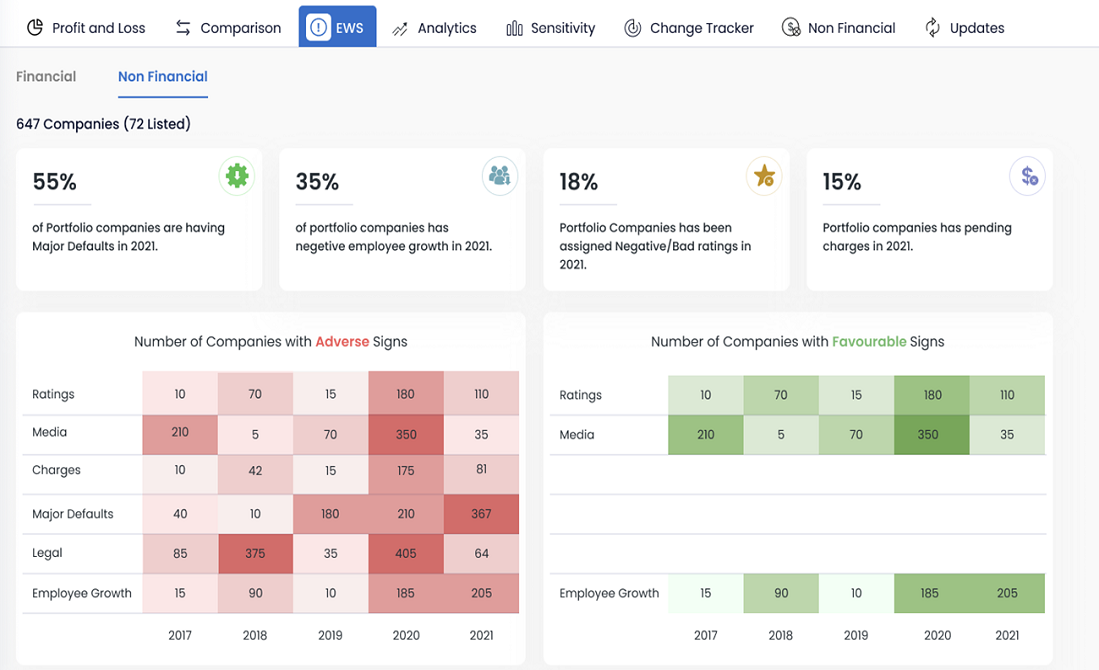Click the pie chart icon beside Profit and Loss
This screenshot has height=670, width=1099.
point(35,28)
